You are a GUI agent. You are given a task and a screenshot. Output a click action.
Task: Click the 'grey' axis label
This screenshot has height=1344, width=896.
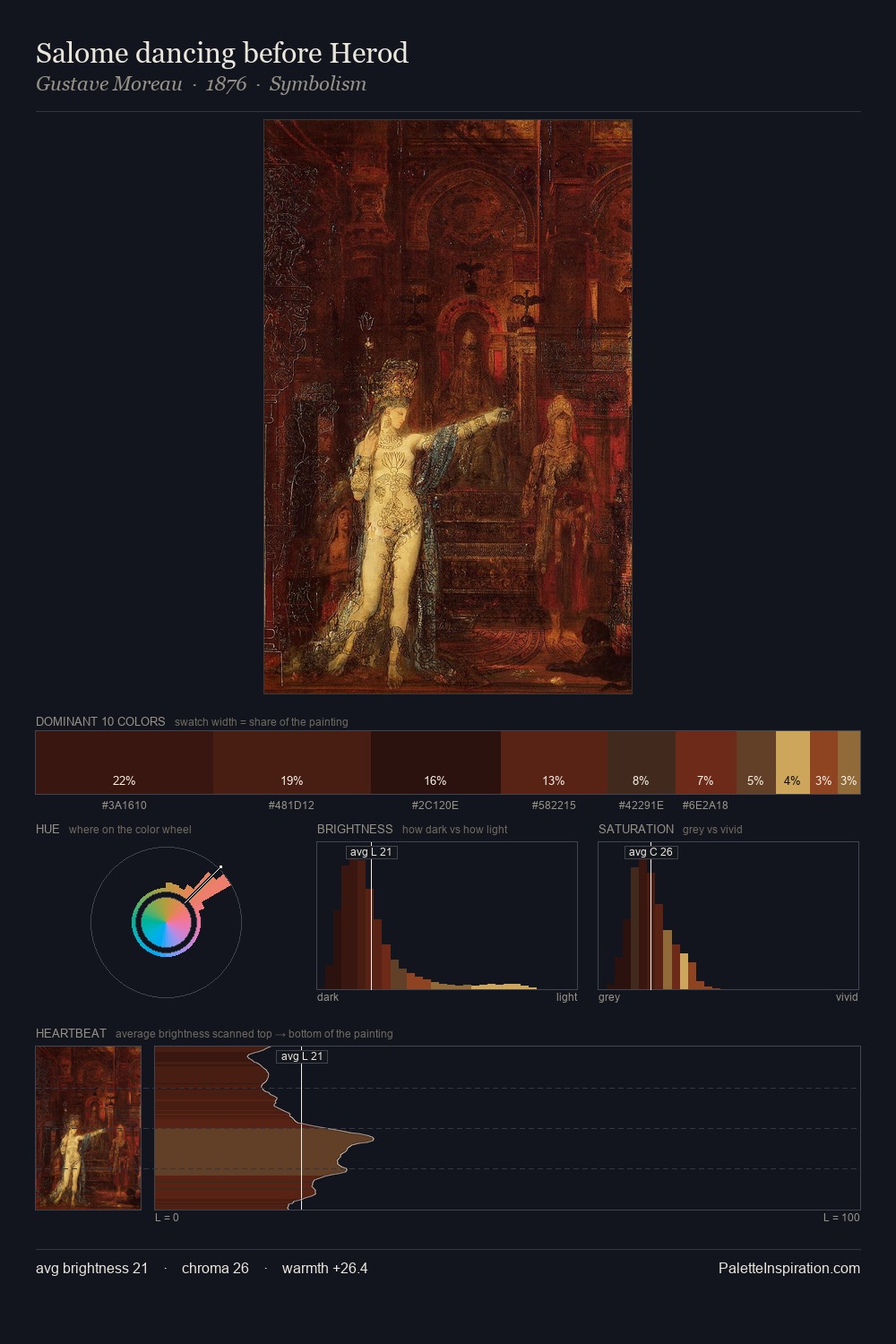pos(609,997)
